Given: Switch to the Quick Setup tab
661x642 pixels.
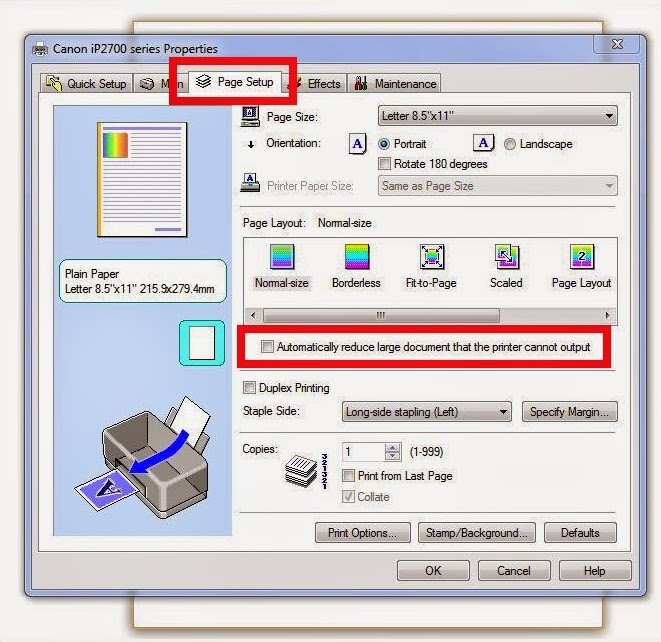Looking at the screenshot, I should 87,83.
